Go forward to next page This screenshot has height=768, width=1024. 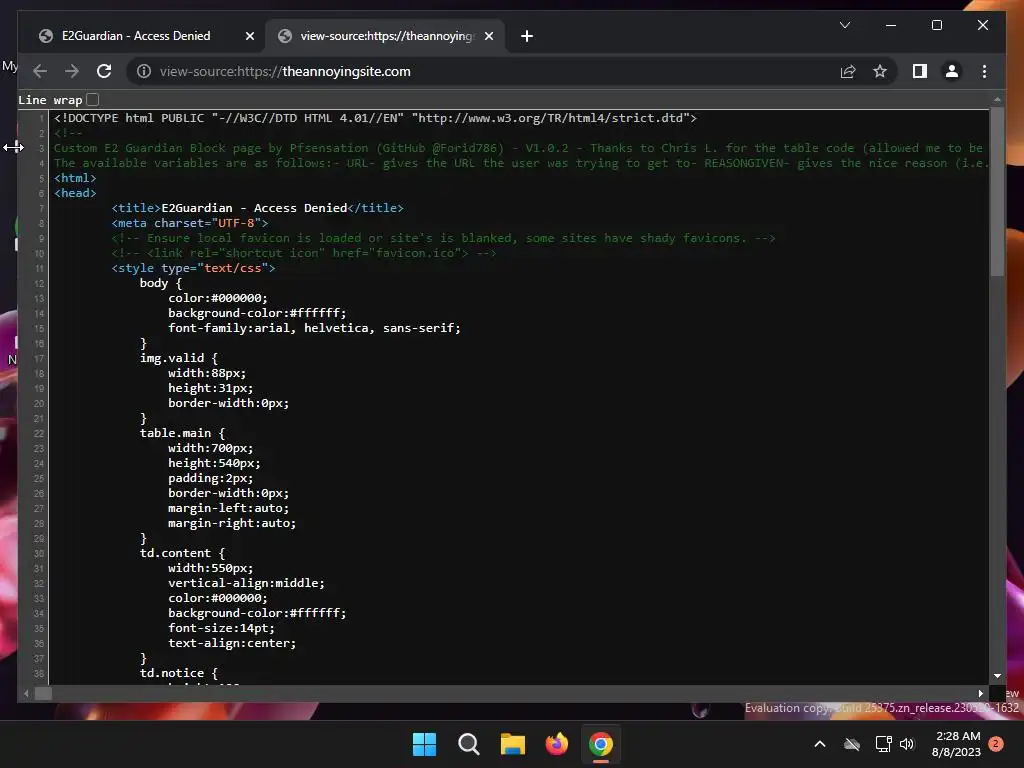click(x=72, y=71)
